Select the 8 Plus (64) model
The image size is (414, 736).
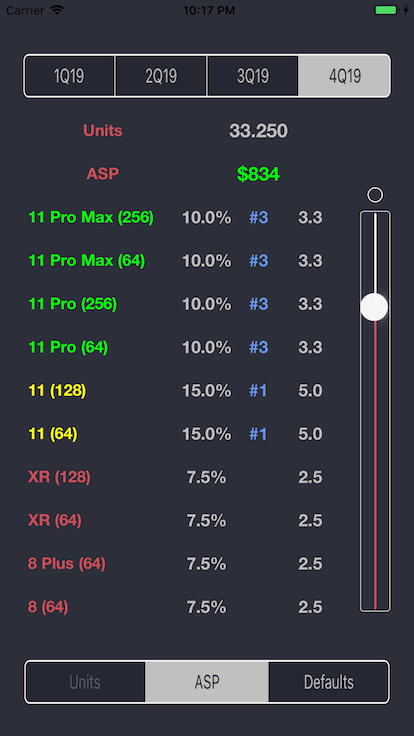(x=66, y=564)
